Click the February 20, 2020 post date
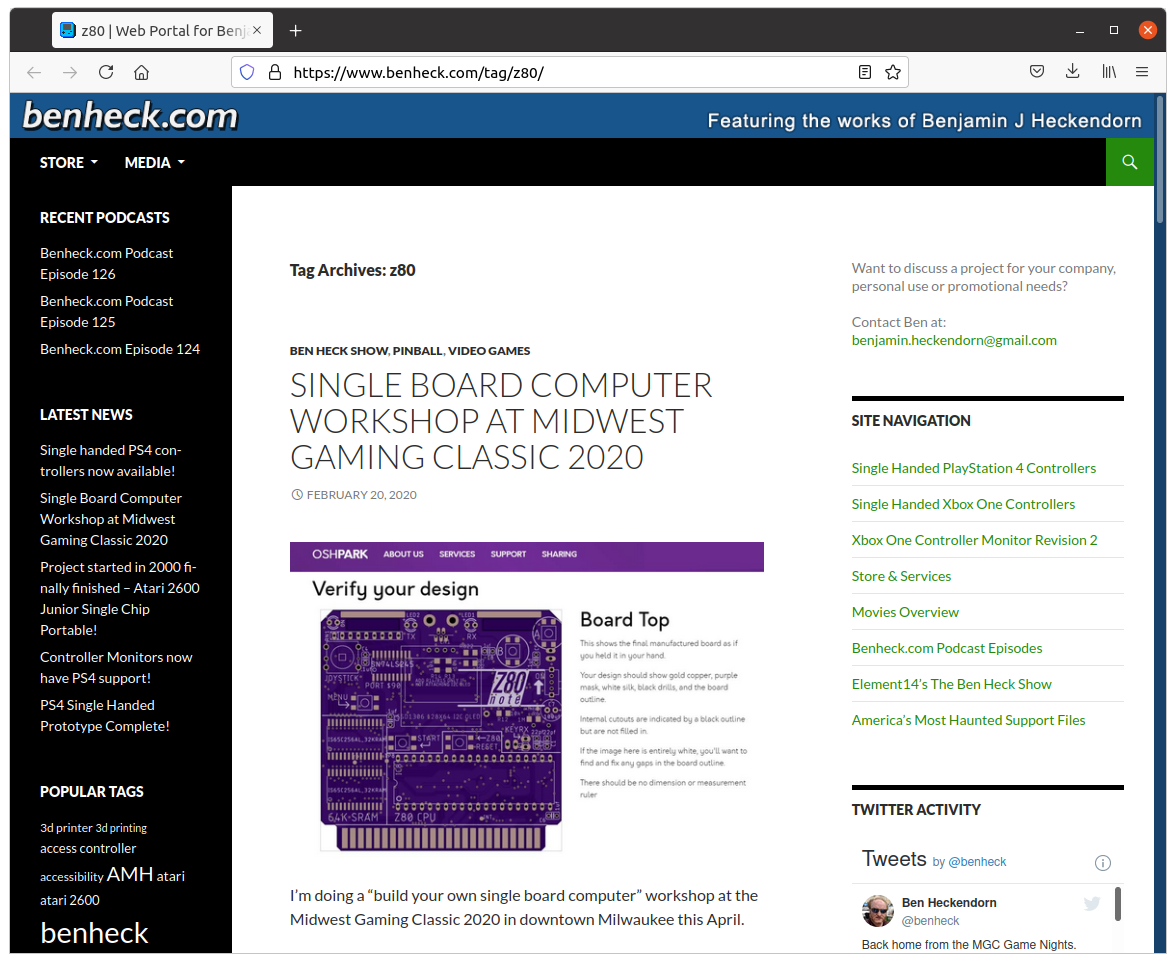This screenshot has width=1176, height=963. [x=362, y=495]
